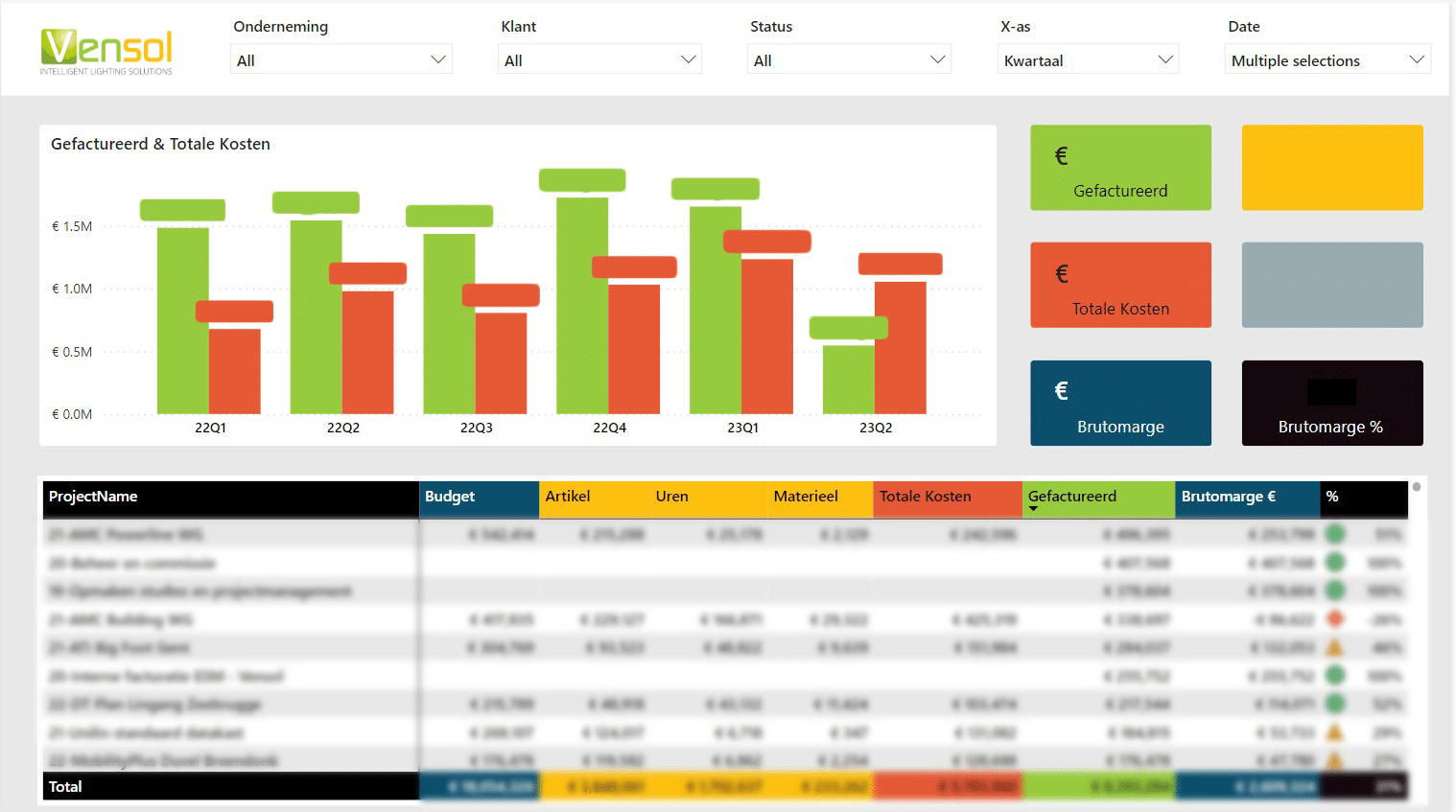This screenshot has width=1456, height=812.
Task: Expand the Klant dropdown
Action: (x=599, y=58)
